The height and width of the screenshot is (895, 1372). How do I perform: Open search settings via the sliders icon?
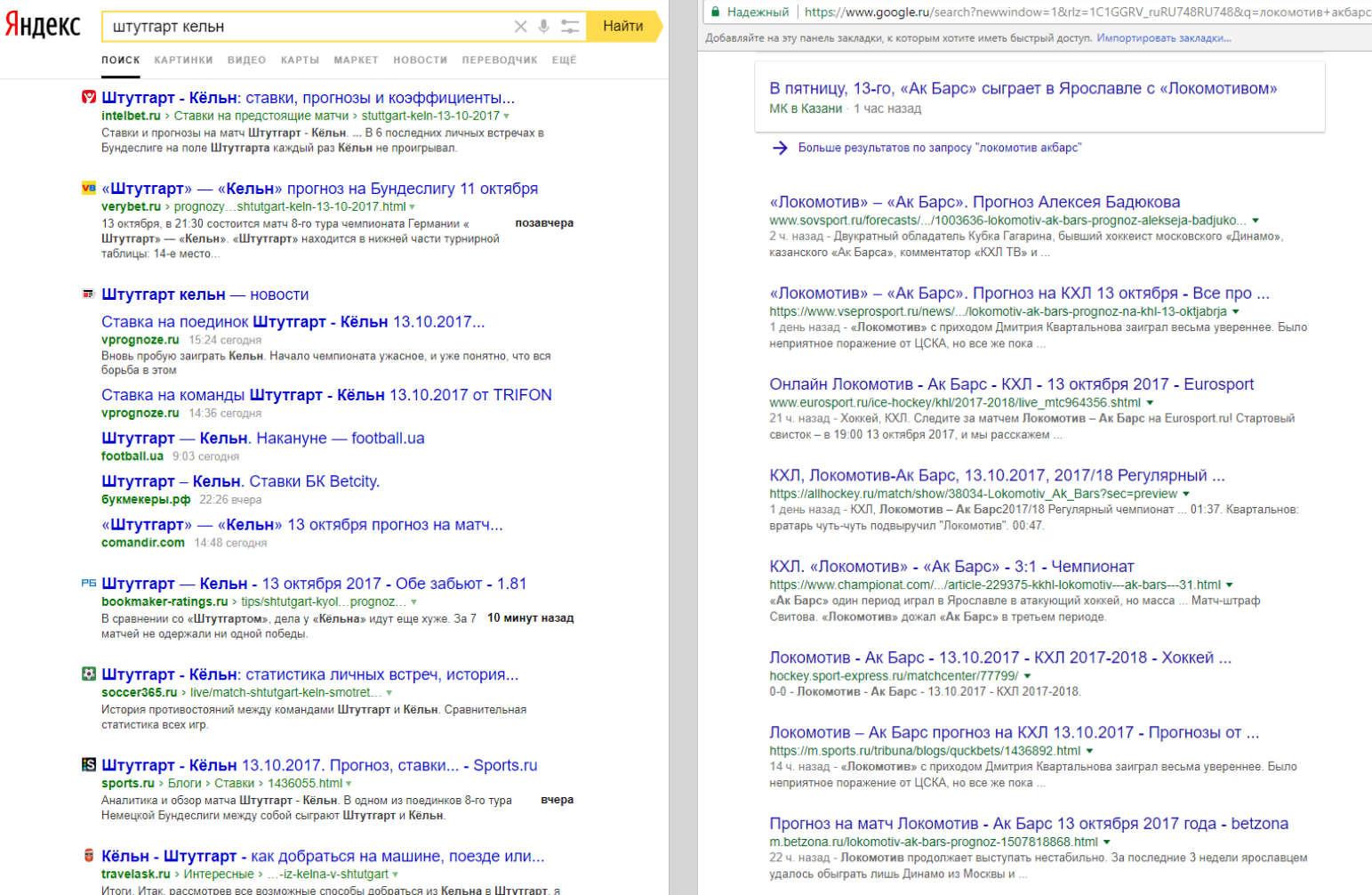tap(569, 26)
